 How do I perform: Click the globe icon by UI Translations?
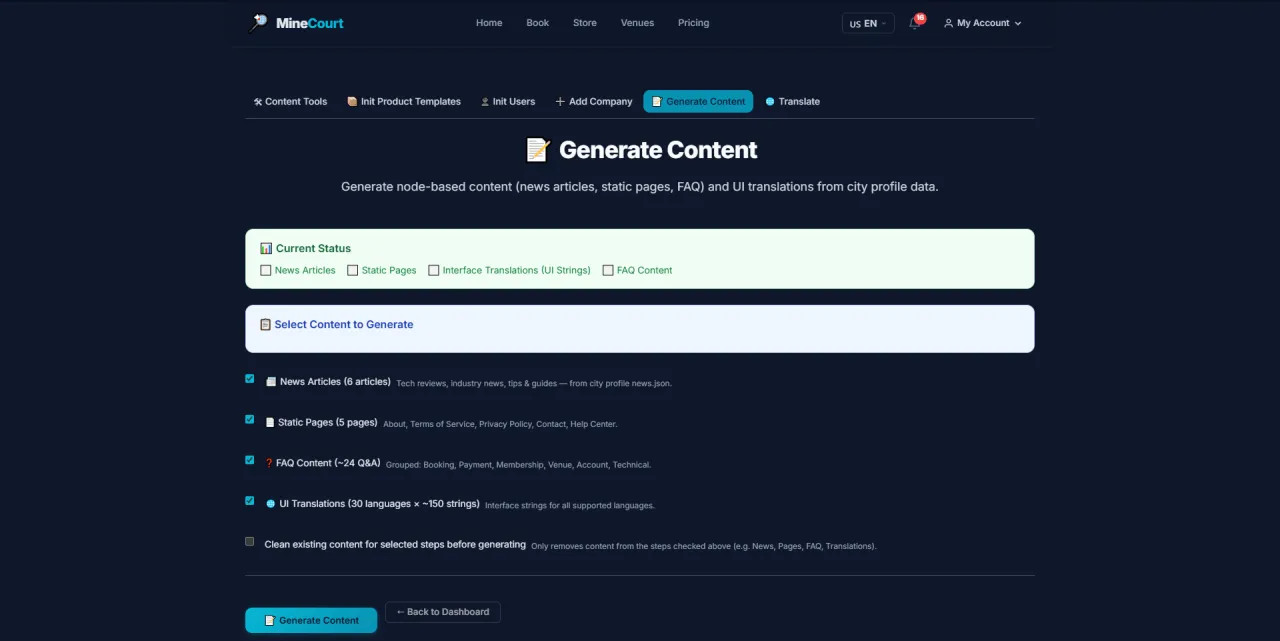click(x=271, y=504)
